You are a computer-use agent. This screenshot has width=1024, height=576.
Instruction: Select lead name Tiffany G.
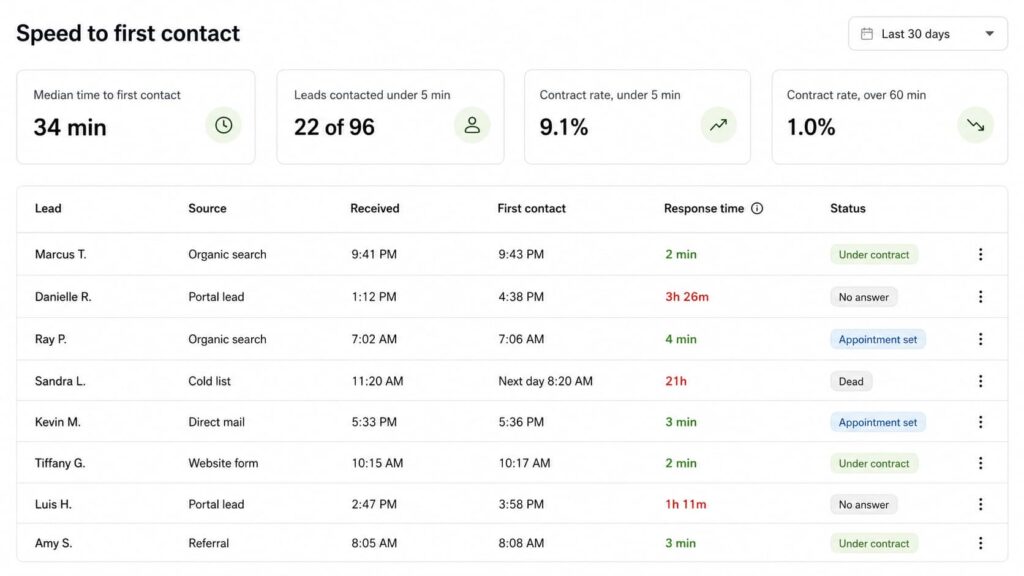(x=60, y=463)
